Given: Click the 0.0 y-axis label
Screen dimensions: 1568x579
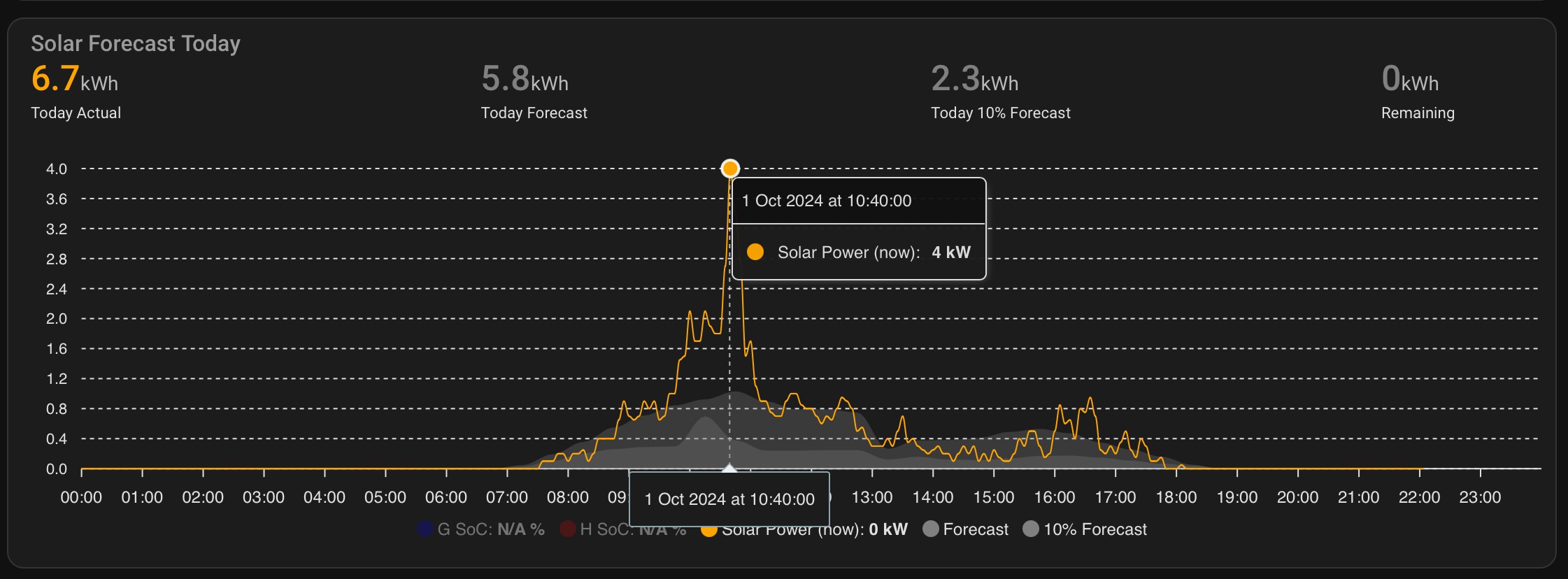Looking at the screenshot, I should click(x=57, y=469).
